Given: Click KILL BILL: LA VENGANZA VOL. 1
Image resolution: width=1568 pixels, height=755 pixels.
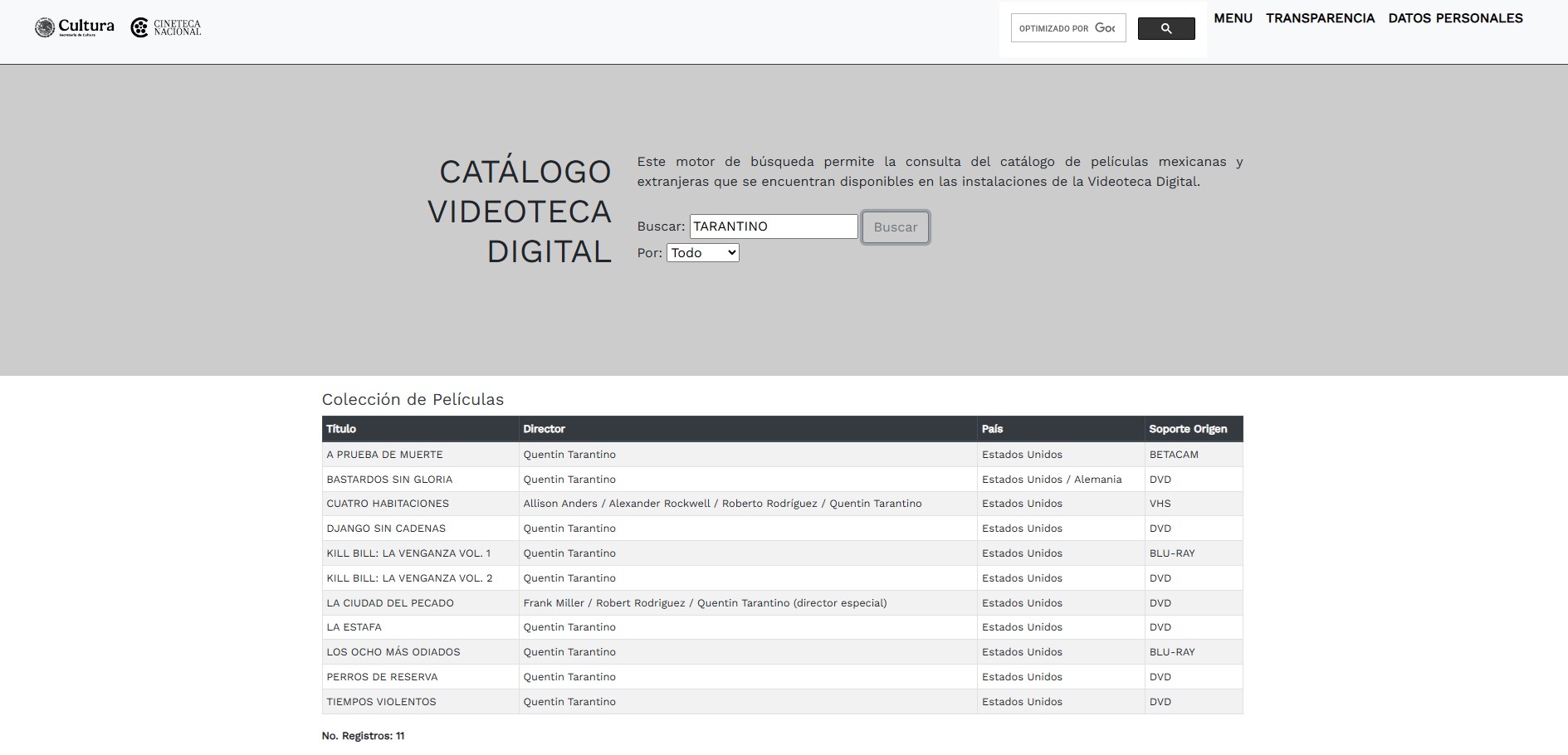Looking at the screenshot, I should tap(408, 553).
